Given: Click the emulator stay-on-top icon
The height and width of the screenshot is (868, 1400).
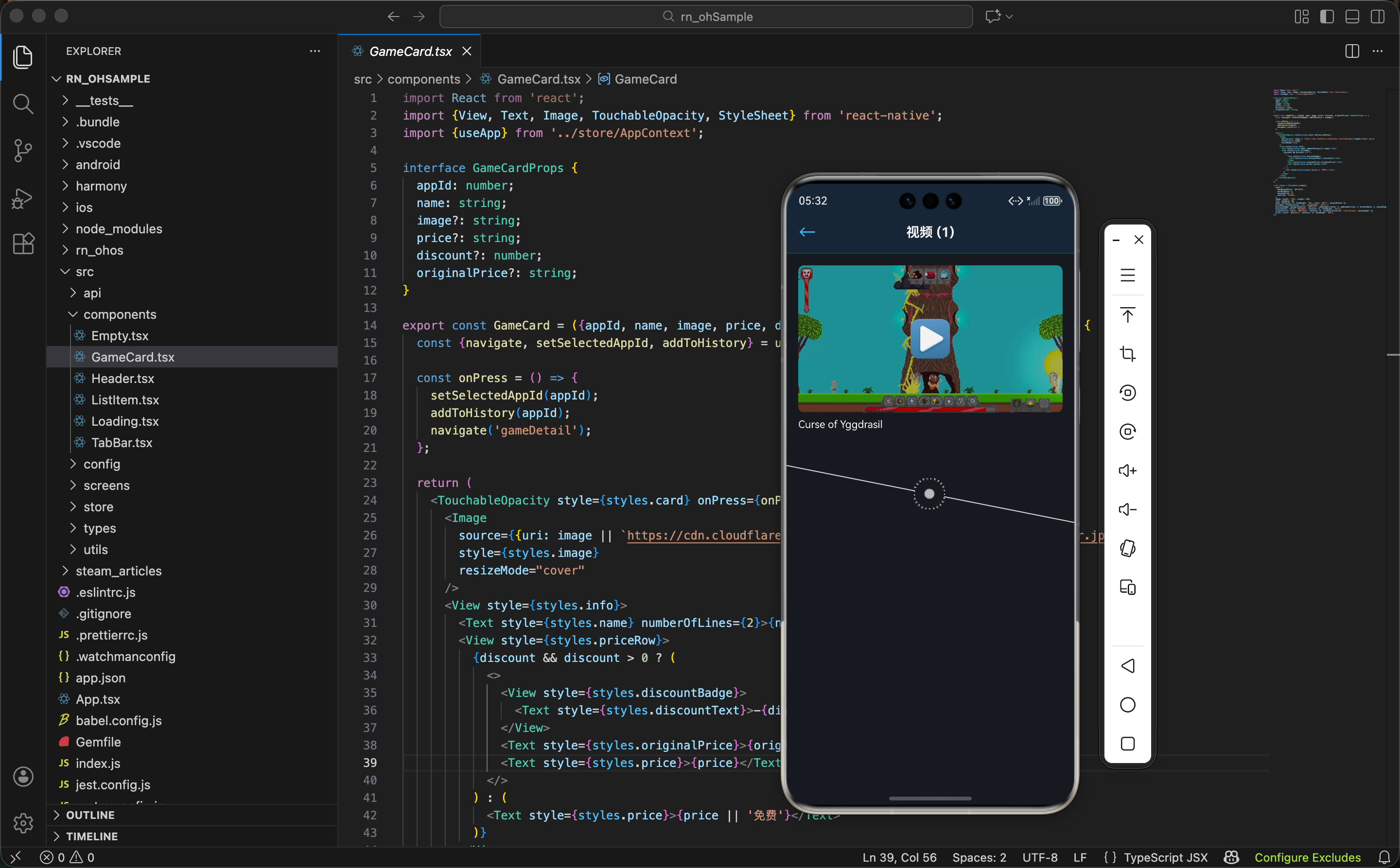Looking at the screenshot, I should [1128, 315].
